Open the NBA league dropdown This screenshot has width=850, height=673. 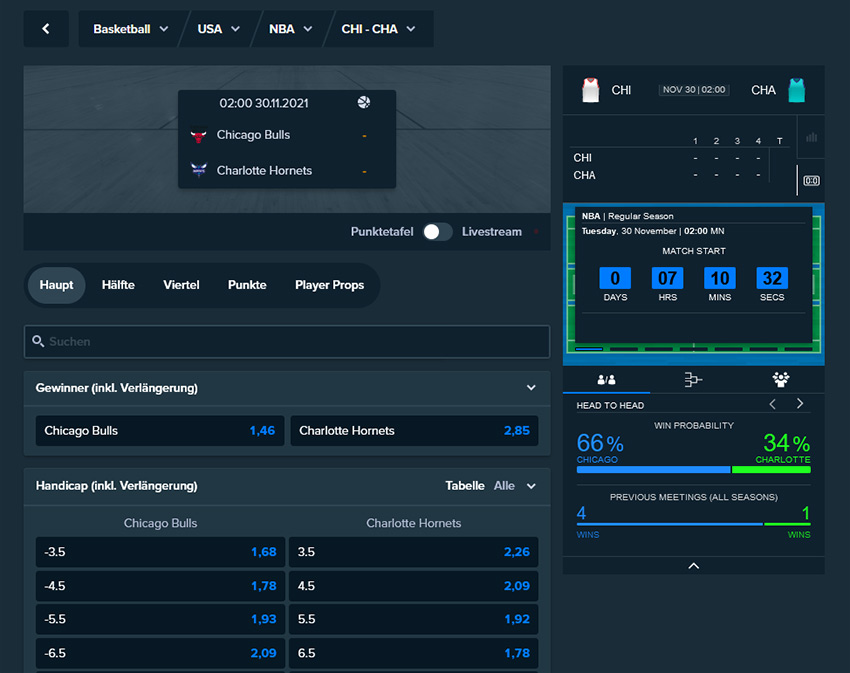(291, 29)
